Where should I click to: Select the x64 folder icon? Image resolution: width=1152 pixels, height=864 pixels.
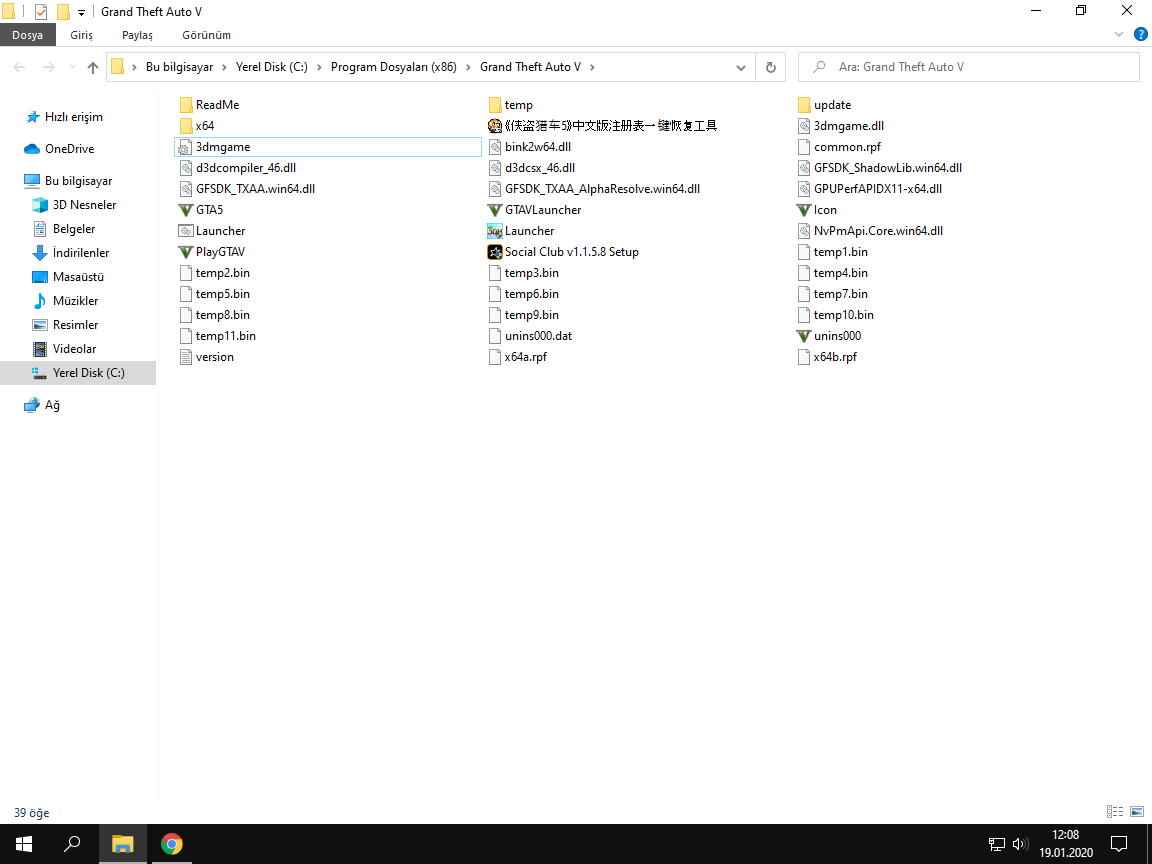click(x=186, y=126)
